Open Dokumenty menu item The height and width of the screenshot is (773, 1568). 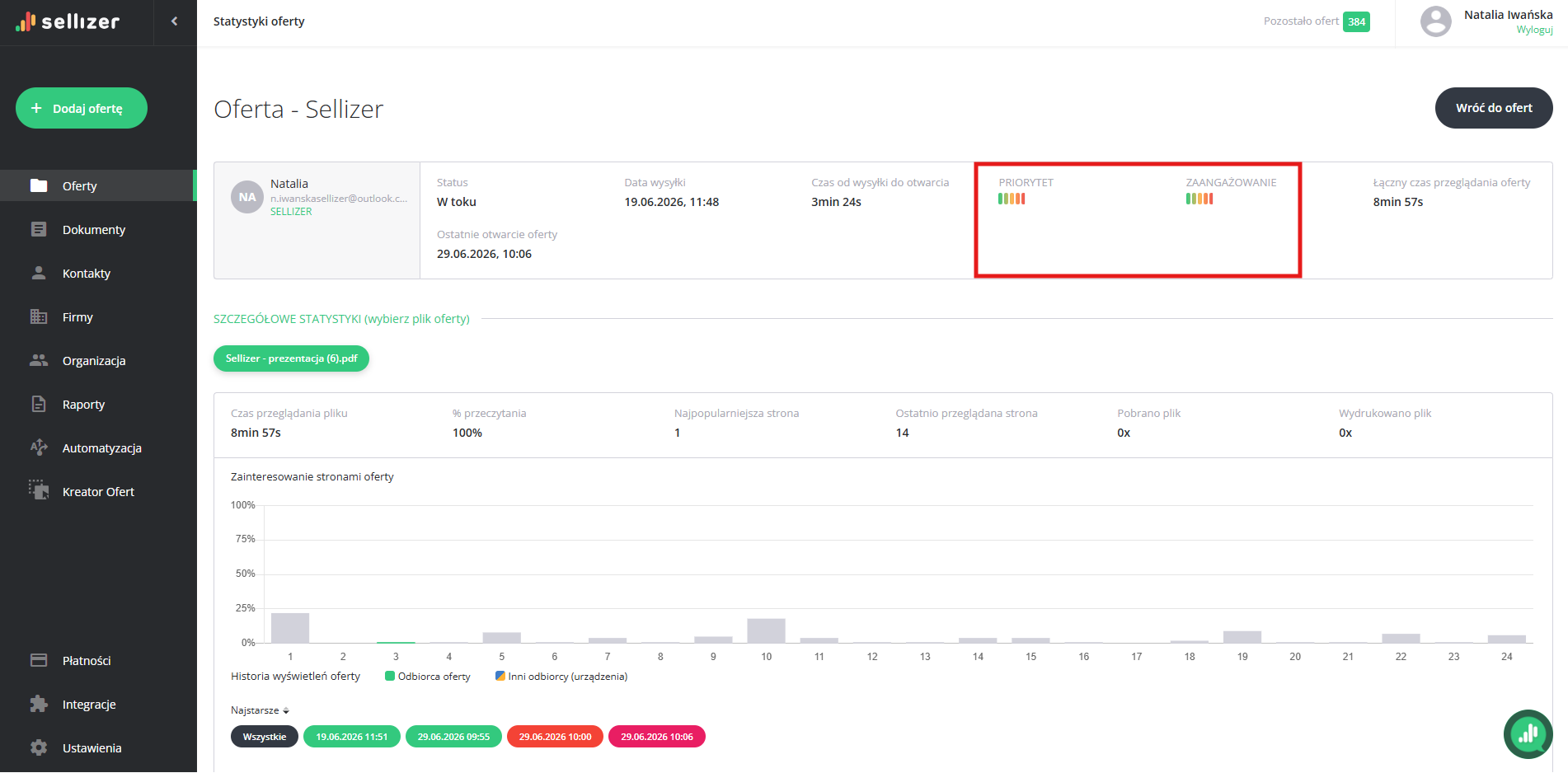[x=94, y=229]
